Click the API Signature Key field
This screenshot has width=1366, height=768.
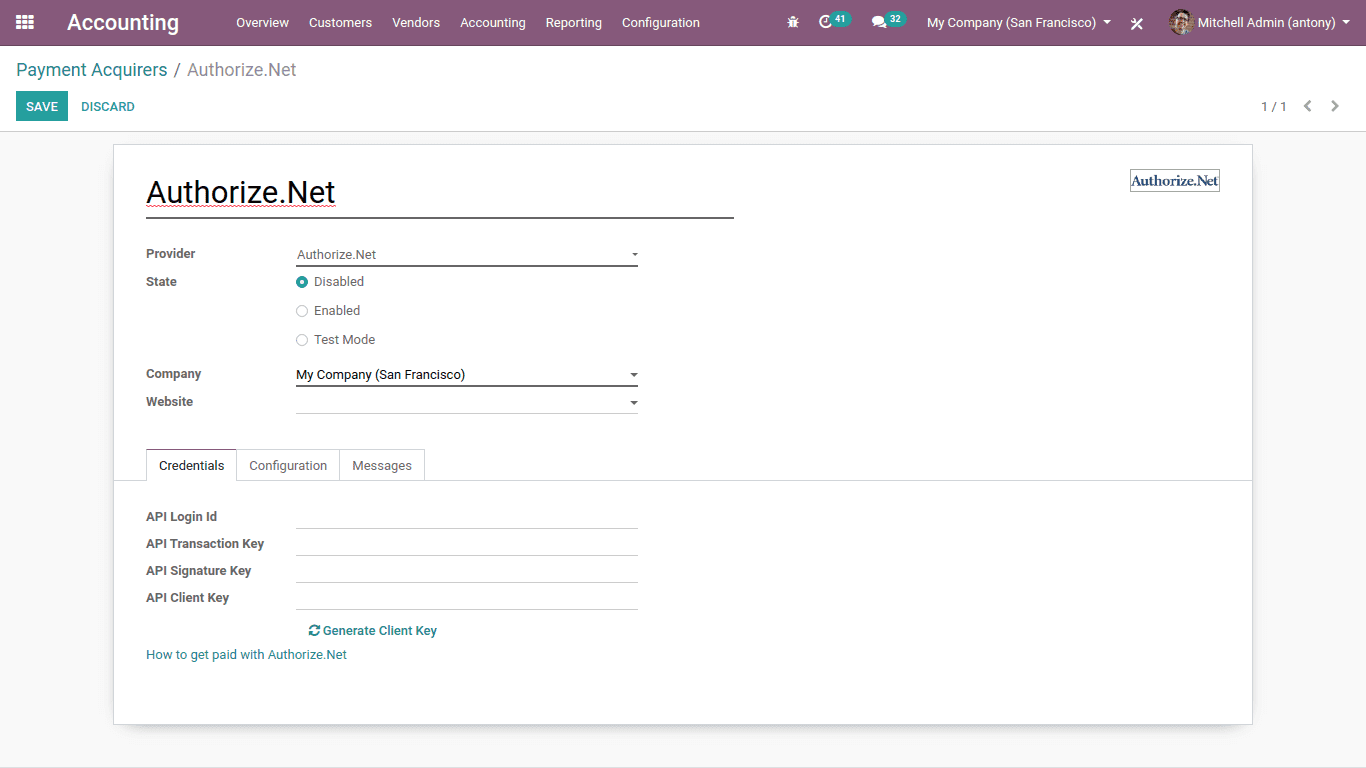pos(467,571)
